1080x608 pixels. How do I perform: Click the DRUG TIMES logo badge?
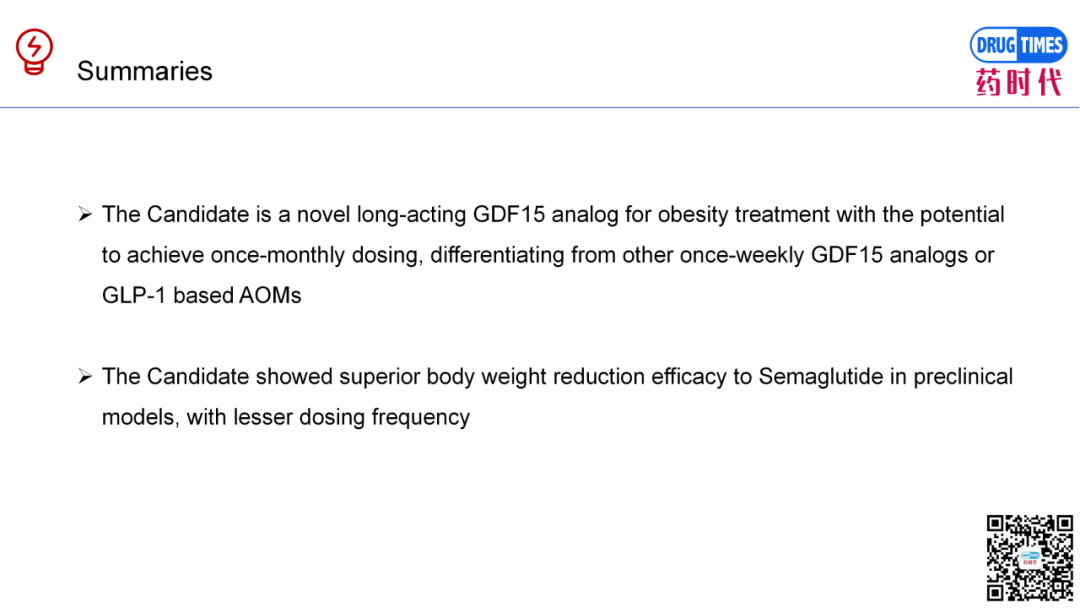click(1018, 45)
